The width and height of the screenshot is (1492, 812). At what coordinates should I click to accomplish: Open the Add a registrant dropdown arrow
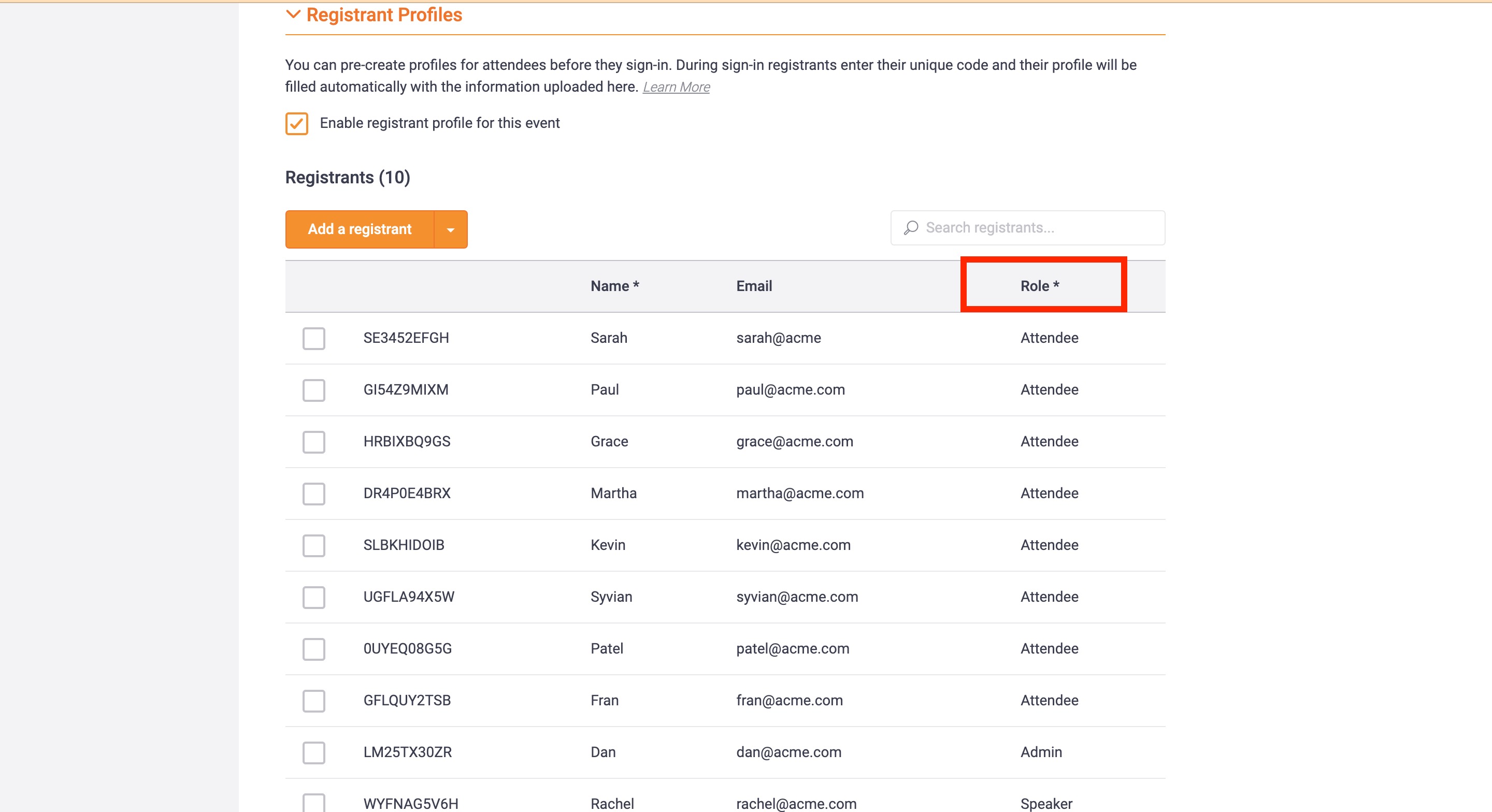(451, 229)
